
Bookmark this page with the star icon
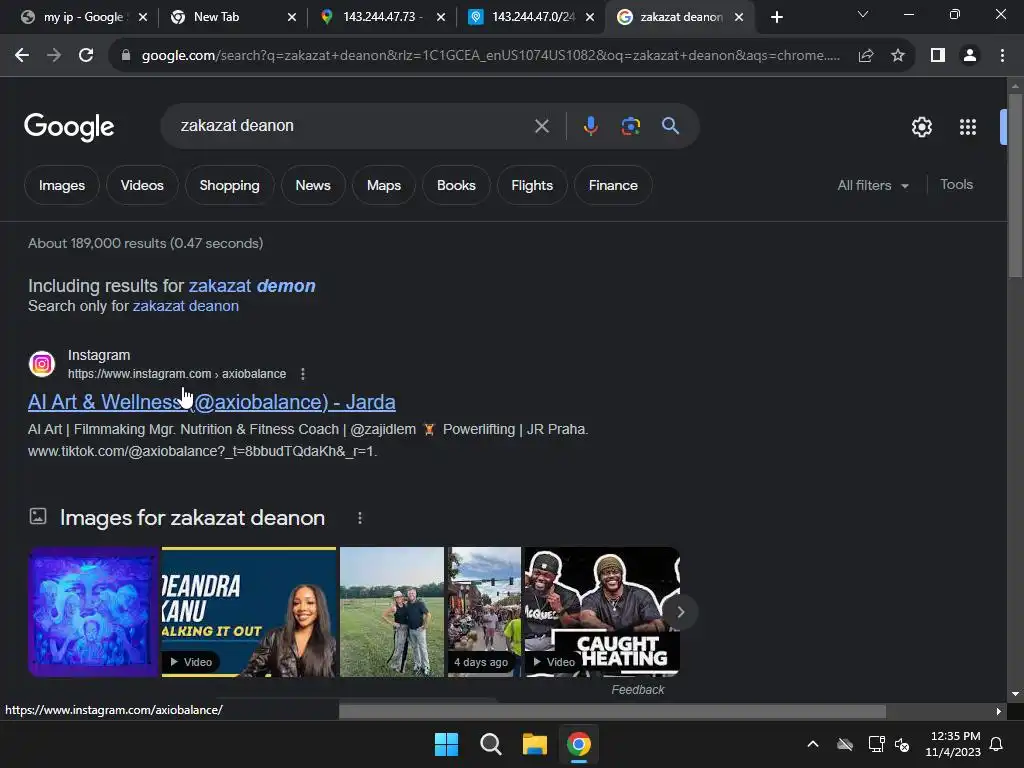tap(898, 56)
